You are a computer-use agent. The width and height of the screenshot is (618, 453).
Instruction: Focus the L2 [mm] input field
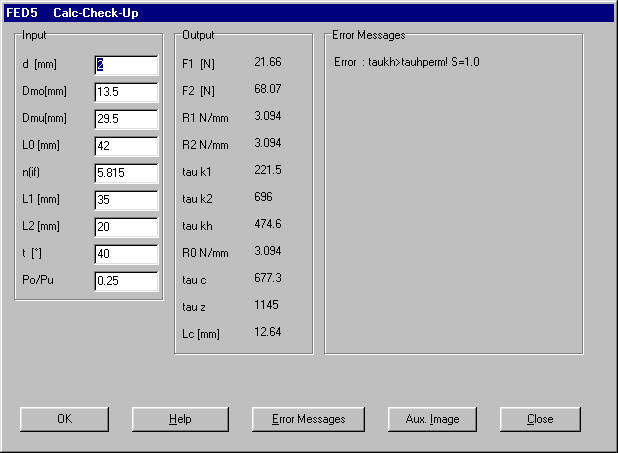(x=126, y=227)
